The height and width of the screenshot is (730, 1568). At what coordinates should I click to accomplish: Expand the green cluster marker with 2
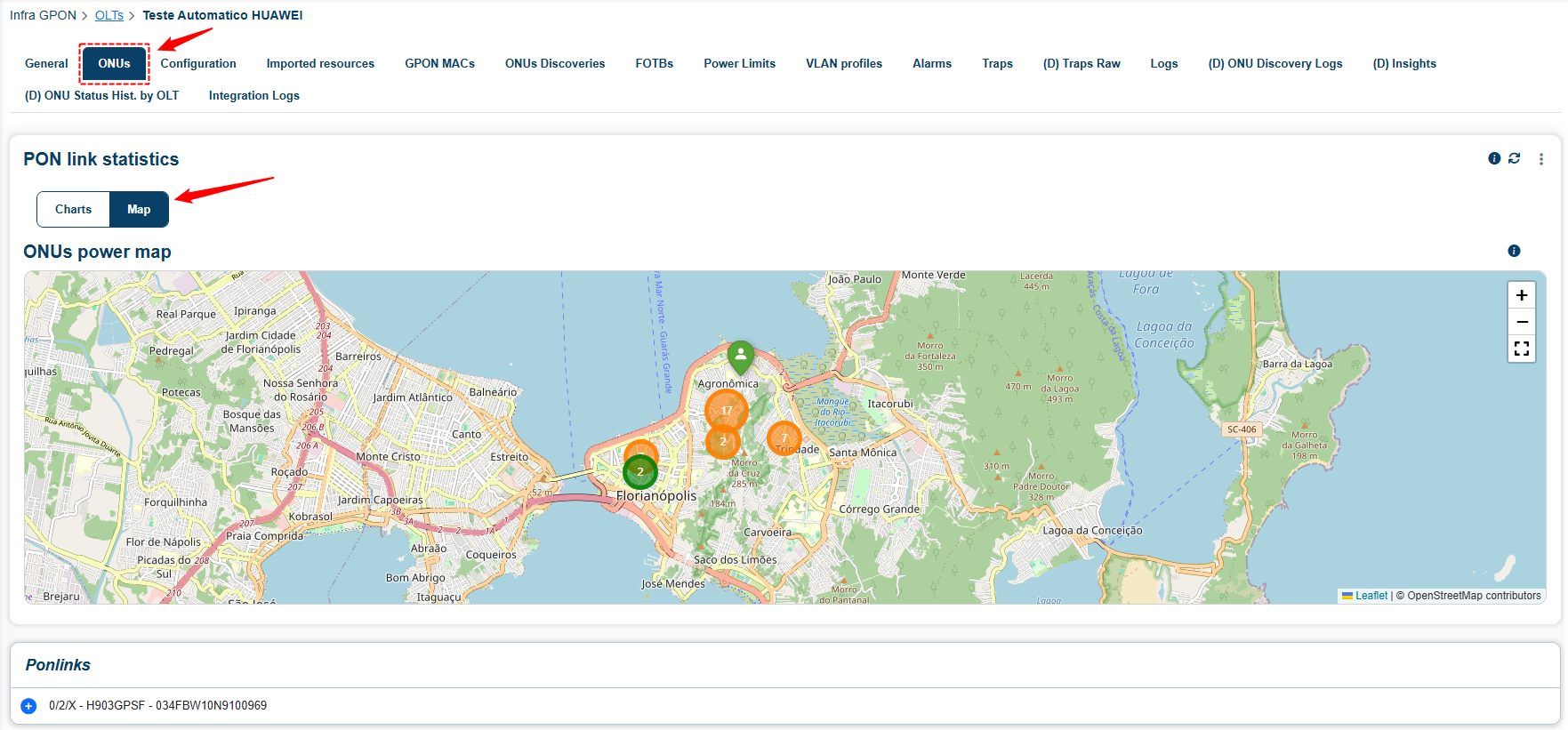(640, 472)
